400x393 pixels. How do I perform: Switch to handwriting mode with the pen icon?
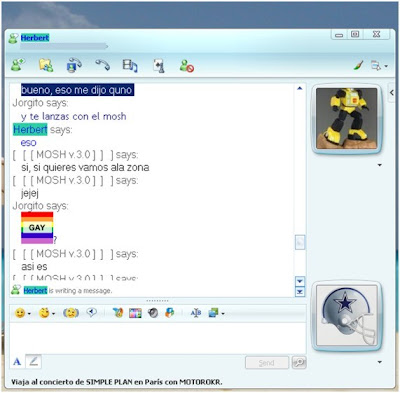point(34,361)
